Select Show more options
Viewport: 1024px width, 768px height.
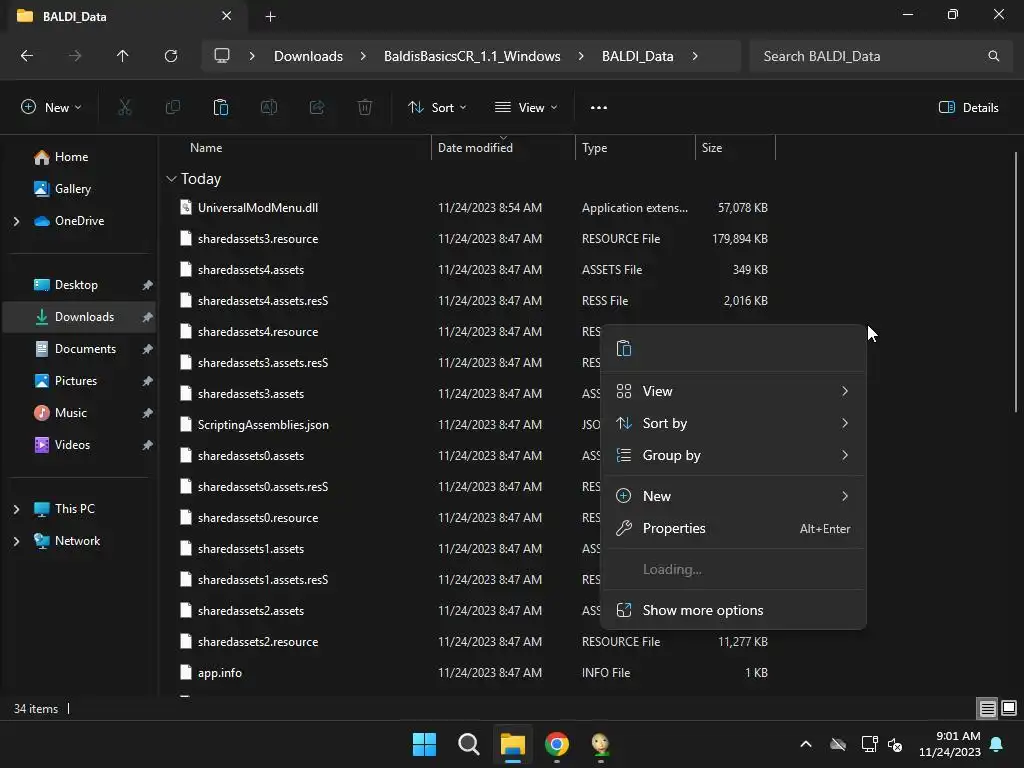733,610
